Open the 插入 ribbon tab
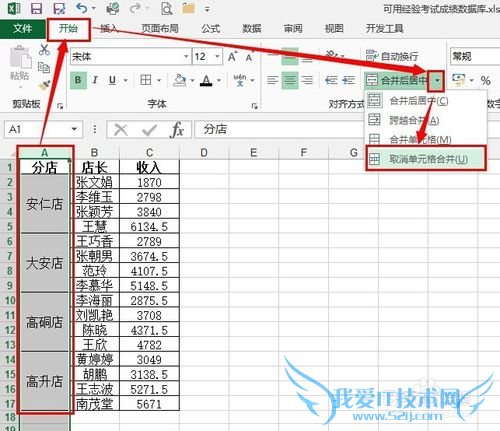Screen dimensions: 500x431 pos(109,29)
